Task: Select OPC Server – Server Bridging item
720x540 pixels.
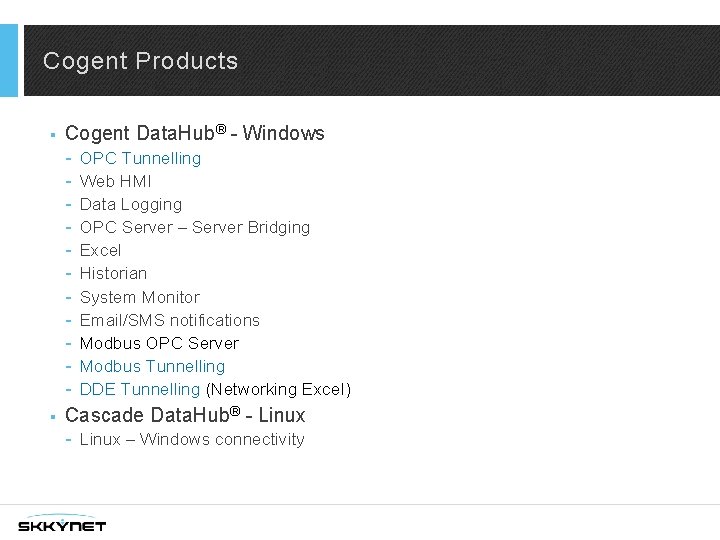Action: pos(195,227)
